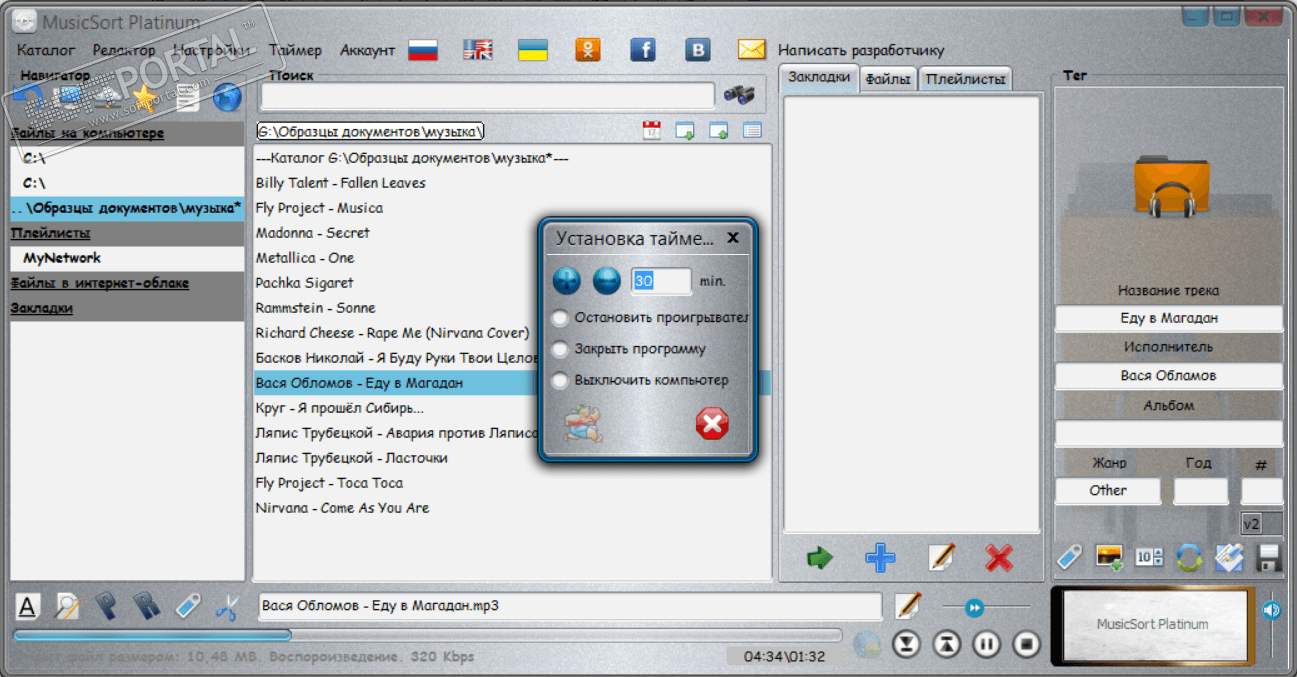Screen dimensions: 1297x677
Task: Select Metallica - One track
Action: click(305, 258)
